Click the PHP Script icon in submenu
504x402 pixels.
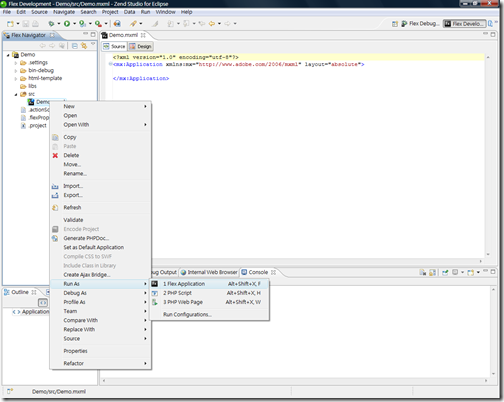click(155, 293)
